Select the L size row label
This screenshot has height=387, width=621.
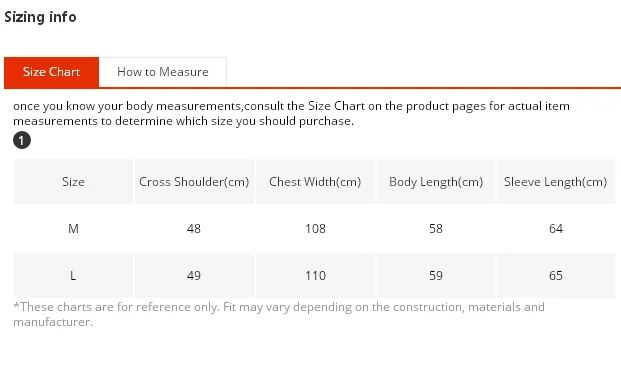tap(73, 275)
